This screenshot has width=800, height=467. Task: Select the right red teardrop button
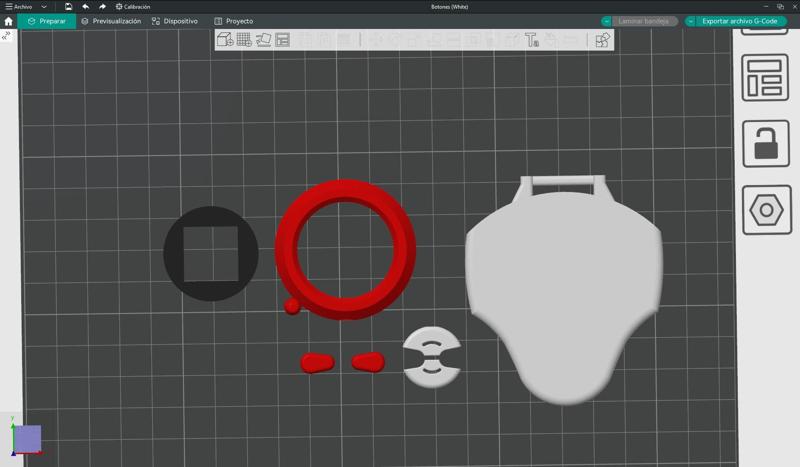point(368,362)
